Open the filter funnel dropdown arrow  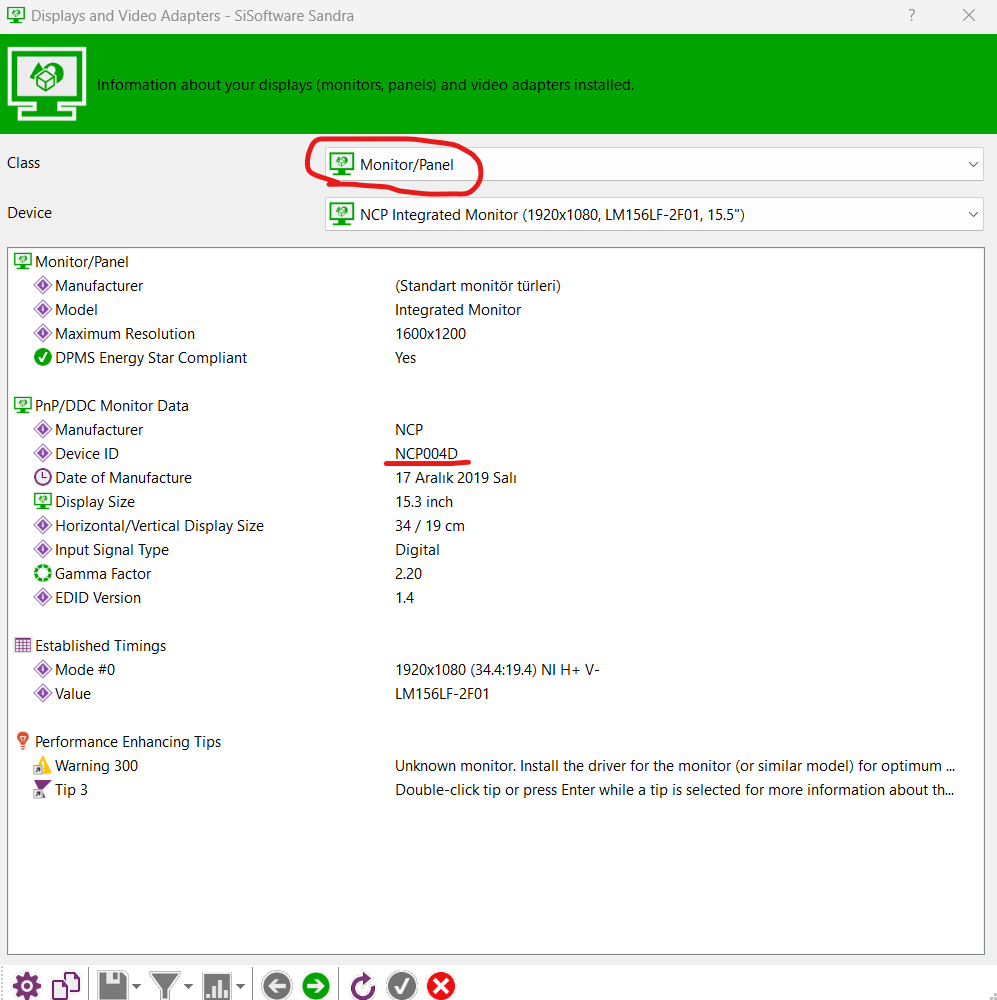coord(188,987)
